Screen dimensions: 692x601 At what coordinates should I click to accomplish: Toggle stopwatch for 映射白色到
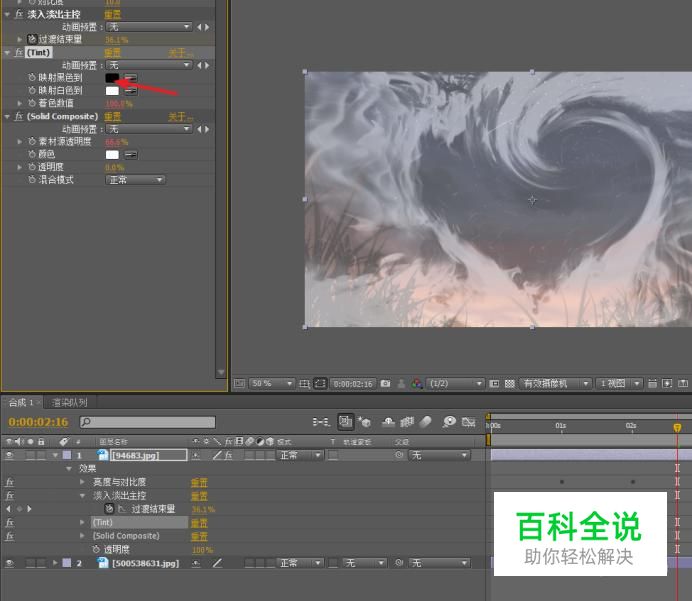click(32, 90)
